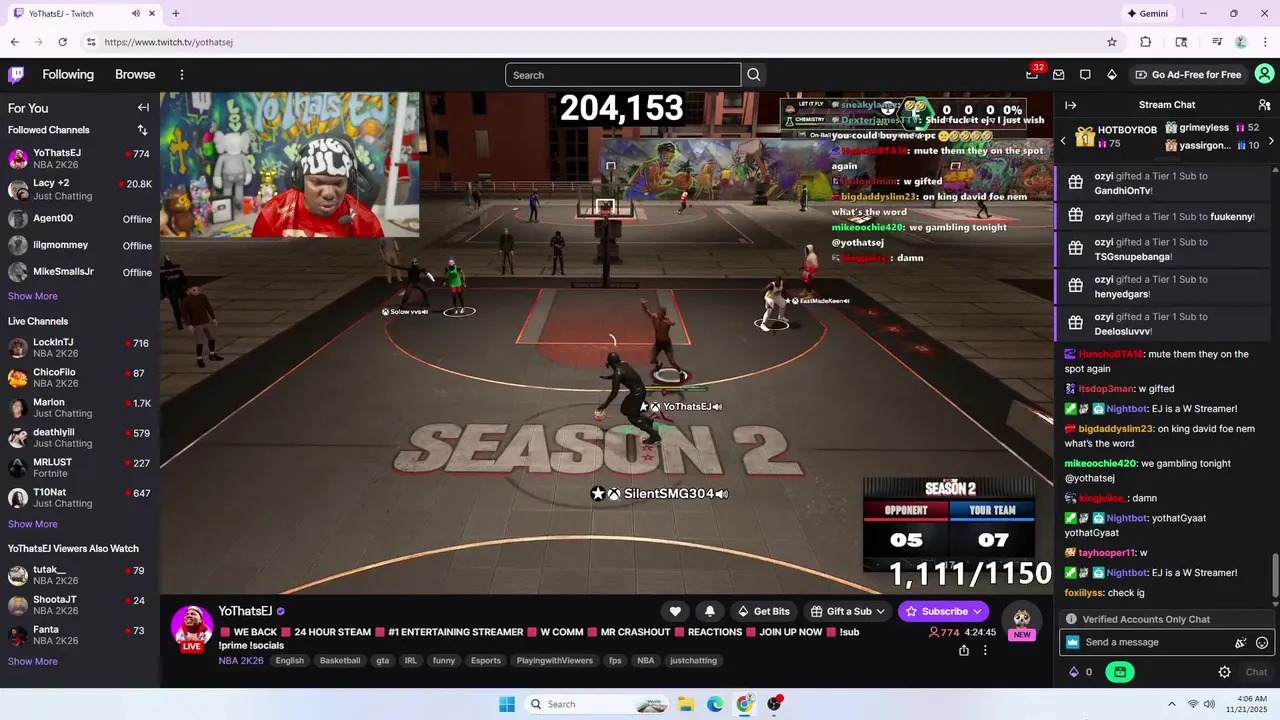This screenshot has width=1280, height=720.
Task: Open Prime loot crown icon with 32 badge
Action: pyautogui.click(x=1032, y=74)
